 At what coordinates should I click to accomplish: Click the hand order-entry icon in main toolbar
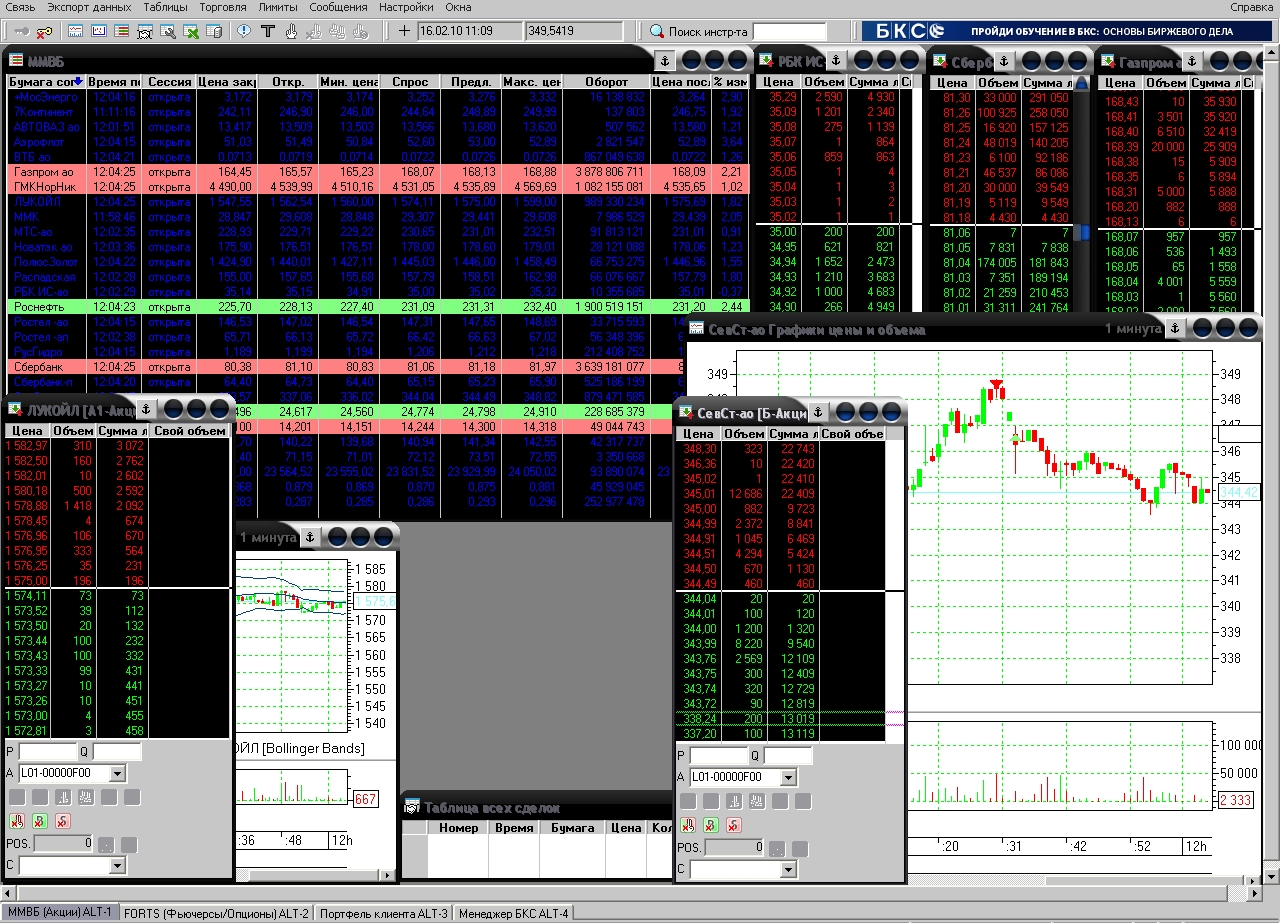tap(291, 31)
